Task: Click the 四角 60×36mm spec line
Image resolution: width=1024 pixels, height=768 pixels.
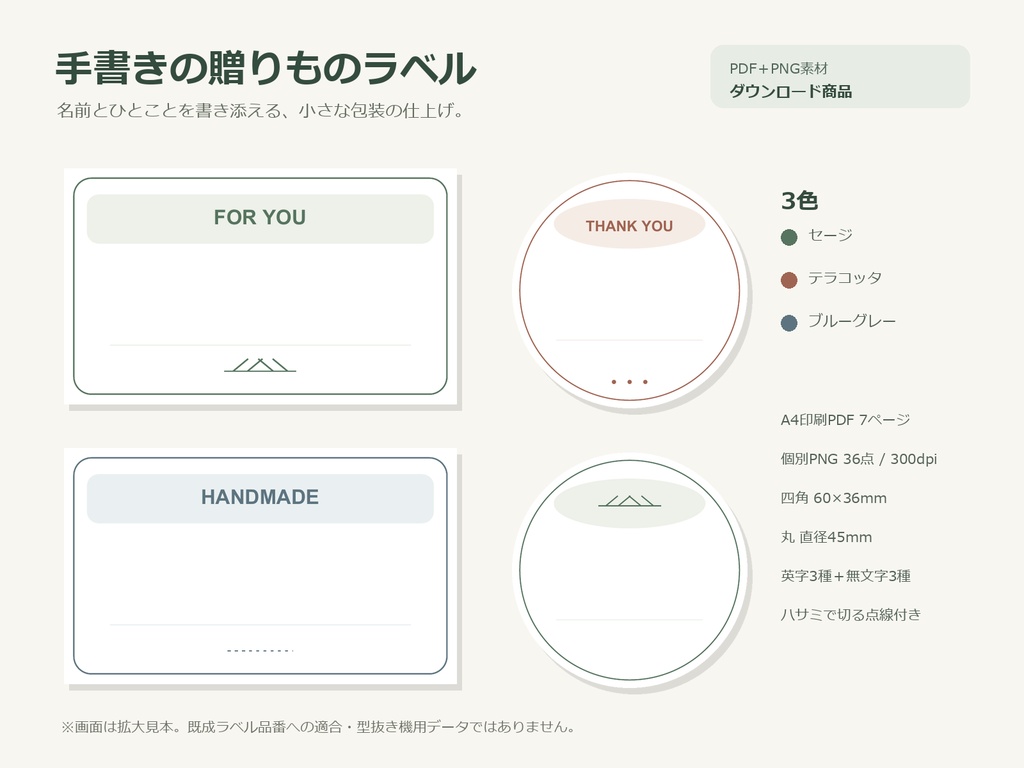Action: click(x=833, y=498)
